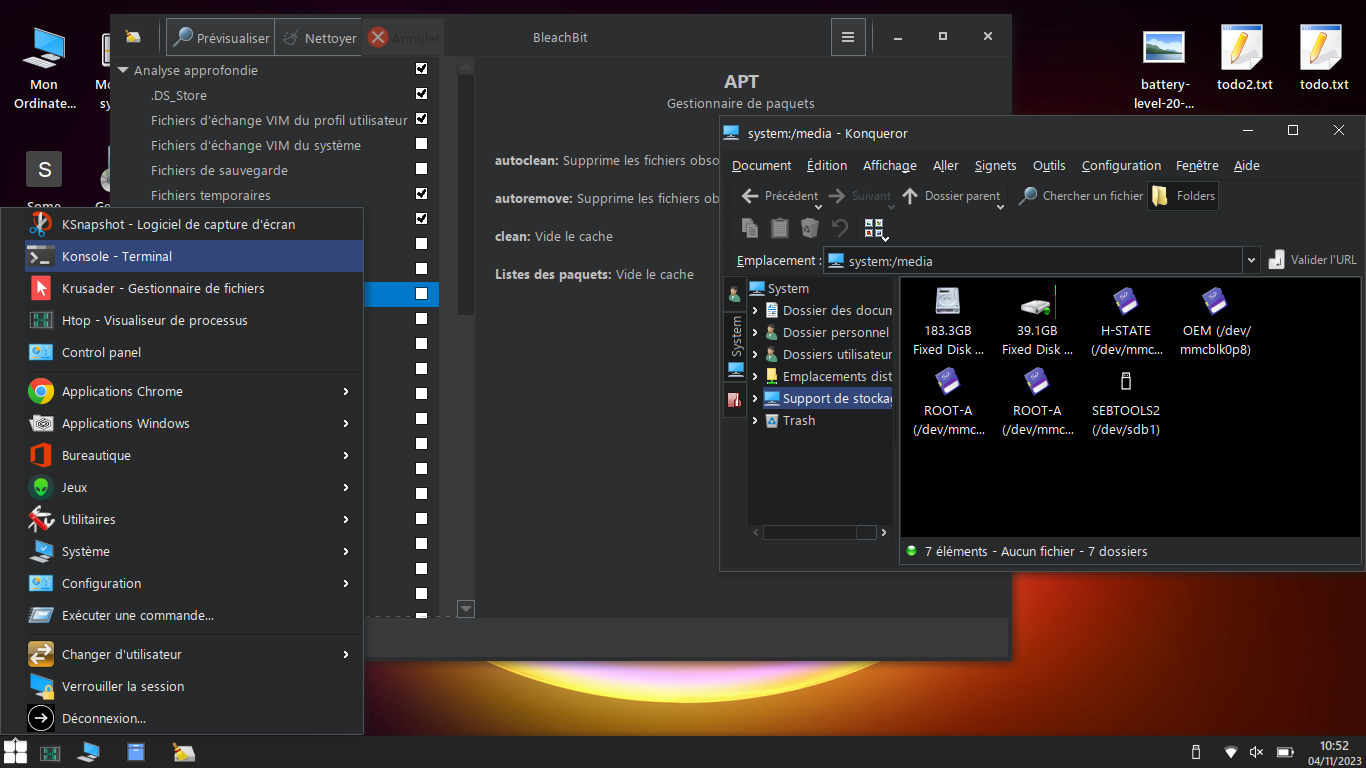Image resolution: width=1366 pixels, height=768 pixels.
Task: Click the Htop monitor taskbar icon
Action: (x=50, y=752)
